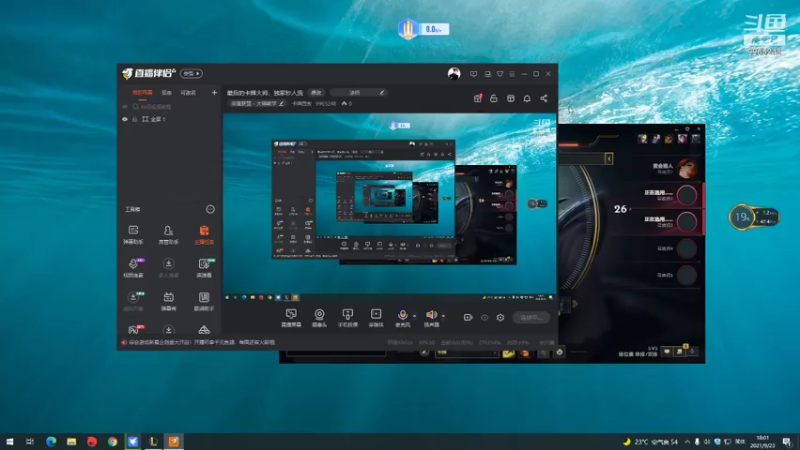Edit the game category tag under the title
The image size is (800, 450).
tap(257, 103)
